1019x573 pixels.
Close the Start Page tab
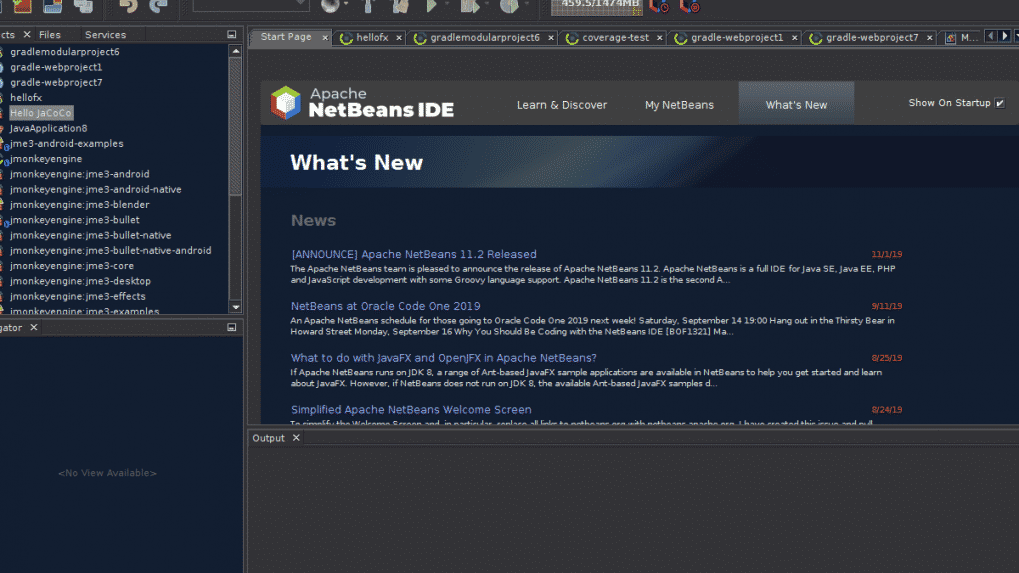pos(325,38)
